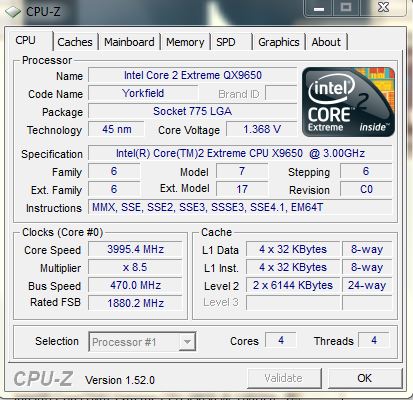Click the Processor #1 combo box
Viewport: 413px width, 400px height.
142,341
